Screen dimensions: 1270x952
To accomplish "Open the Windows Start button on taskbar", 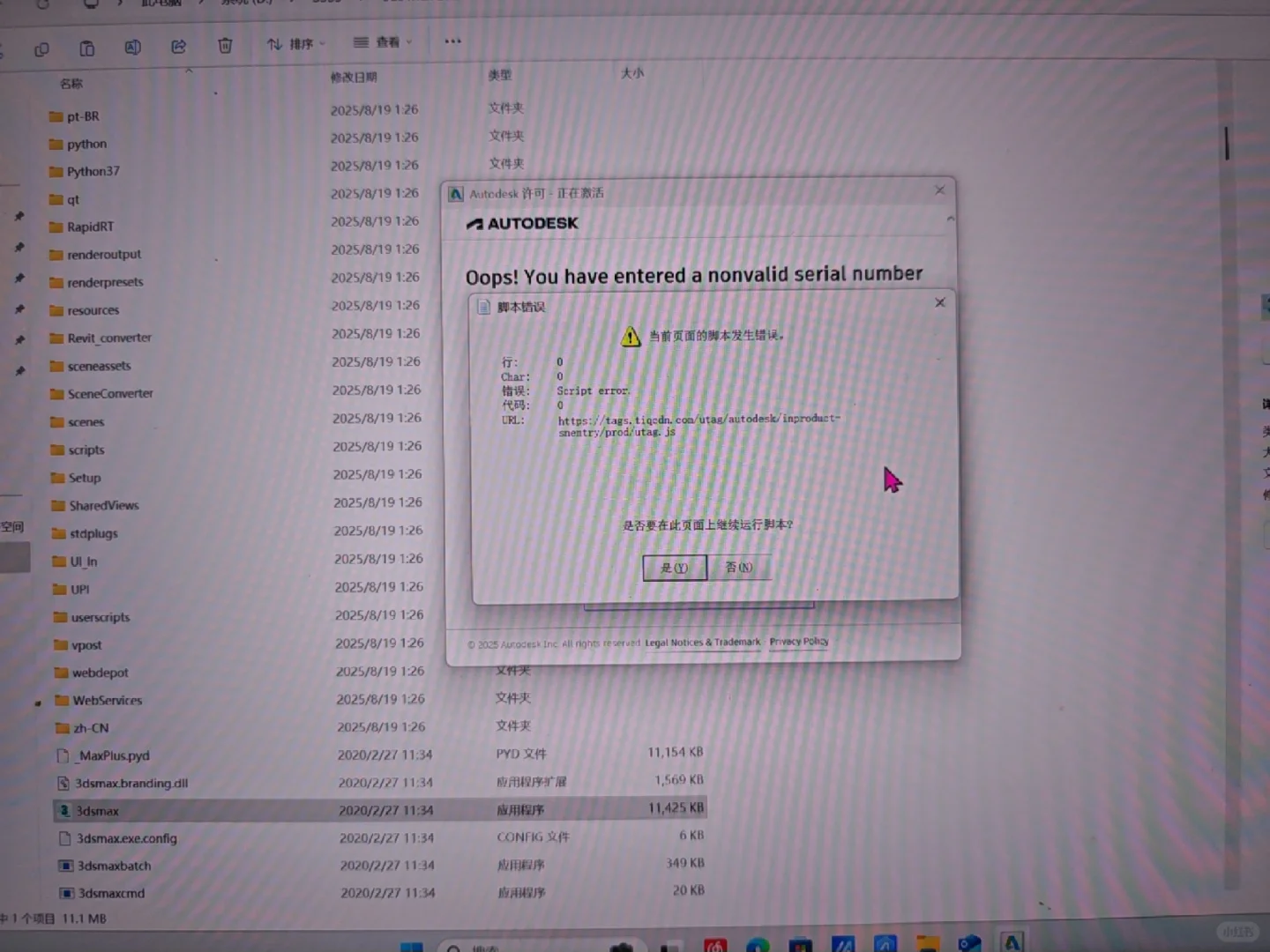I will (x=411, y=946).
